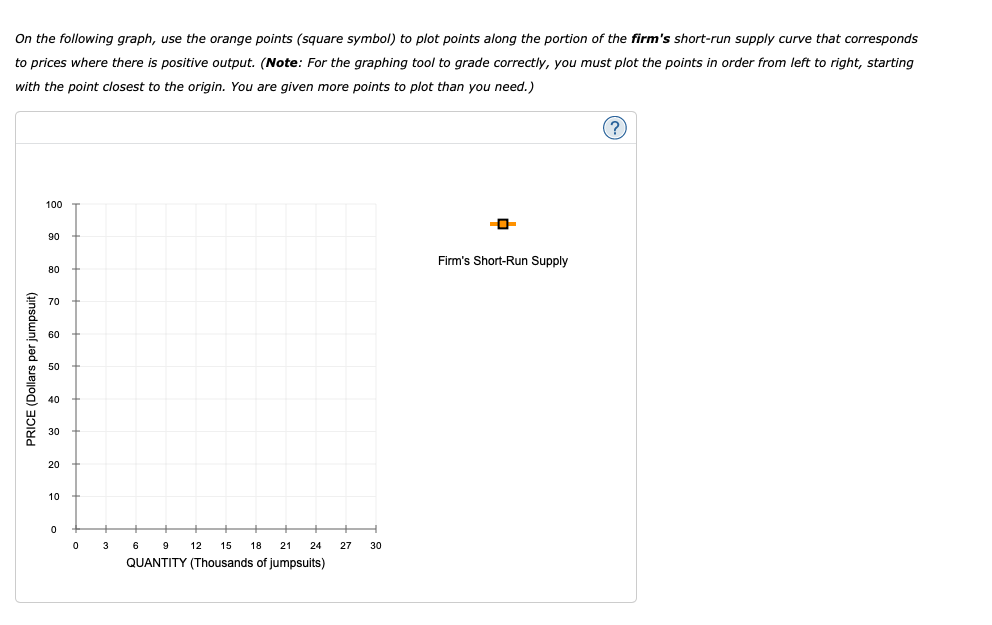
Task: Place a point at quantity 15, price 50
Action: click(x=225, y=366)
